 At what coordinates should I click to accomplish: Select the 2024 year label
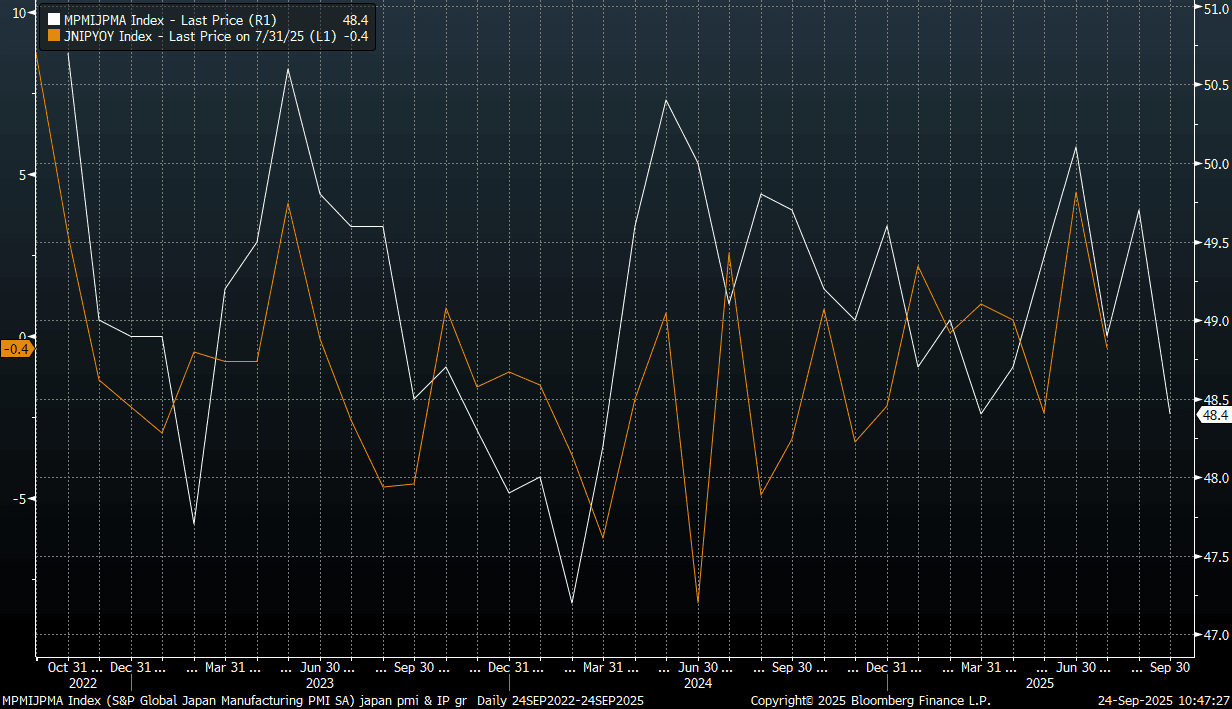pos(697,684)
